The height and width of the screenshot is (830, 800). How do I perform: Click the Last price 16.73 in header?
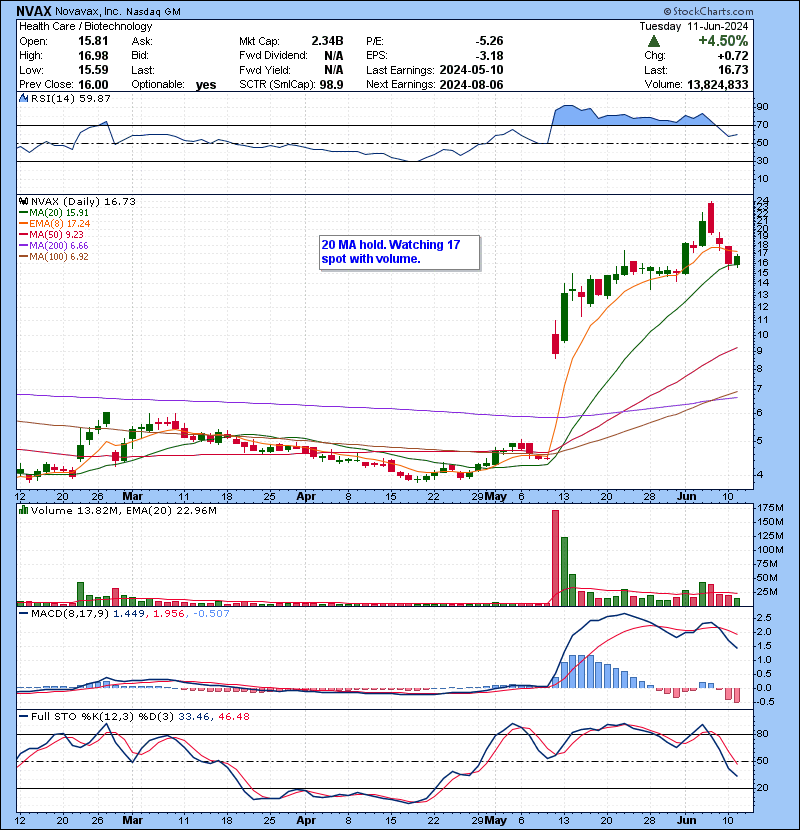(x=734, y=70)
